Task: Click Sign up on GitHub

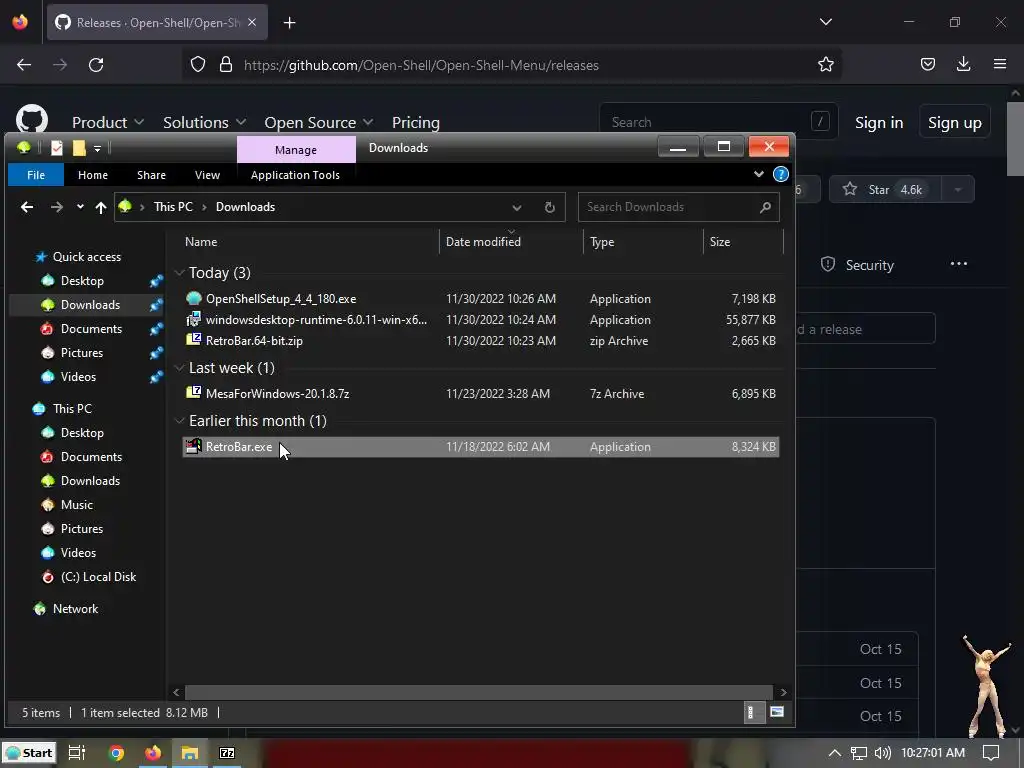Action: click(x=955, y=123)
